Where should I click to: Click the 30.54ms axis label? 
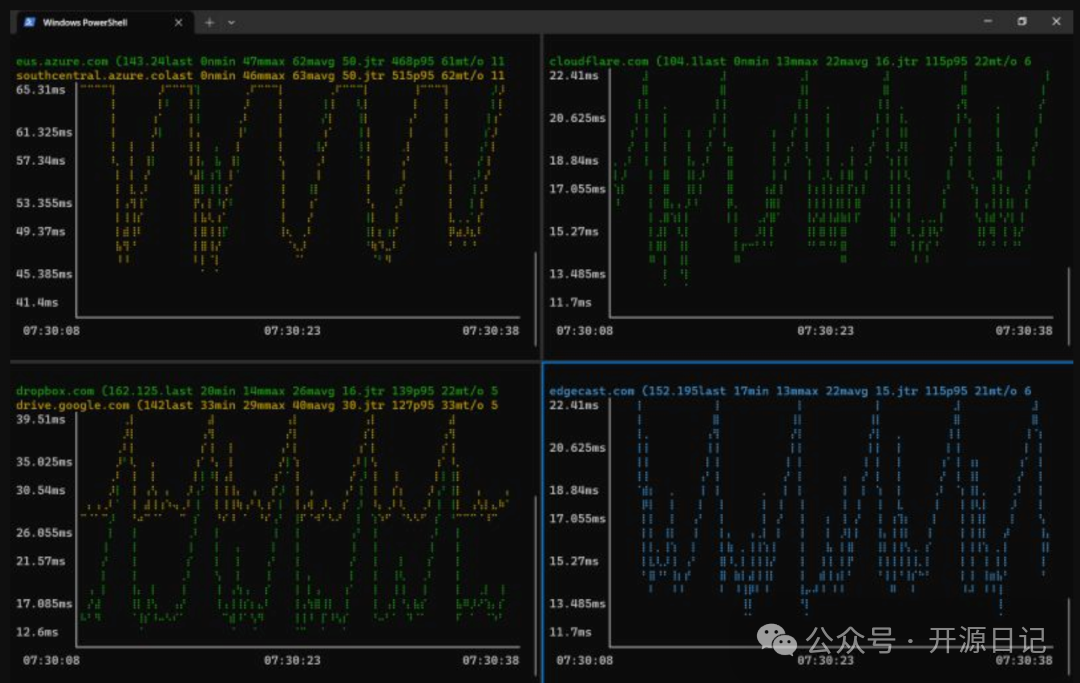pyautogui.click(x=41, y=490)
